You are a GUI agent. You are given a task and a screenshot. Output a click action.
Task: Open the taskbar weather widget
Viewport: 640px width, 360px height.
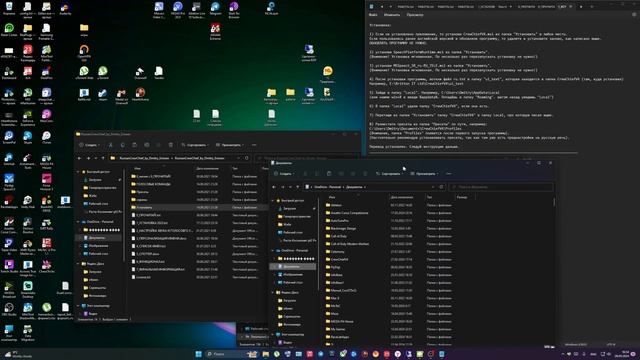point(18,354)
